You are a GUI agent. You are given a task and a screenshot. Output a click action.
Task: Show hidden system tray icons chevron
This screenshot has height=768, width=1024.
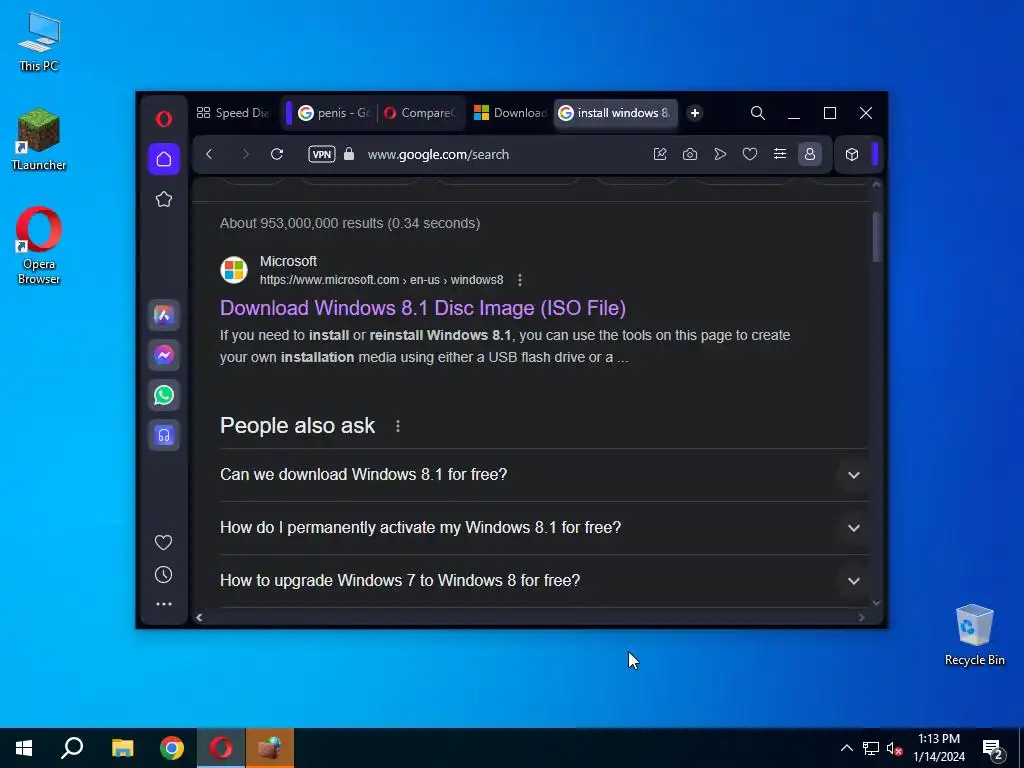pos(846,748)
